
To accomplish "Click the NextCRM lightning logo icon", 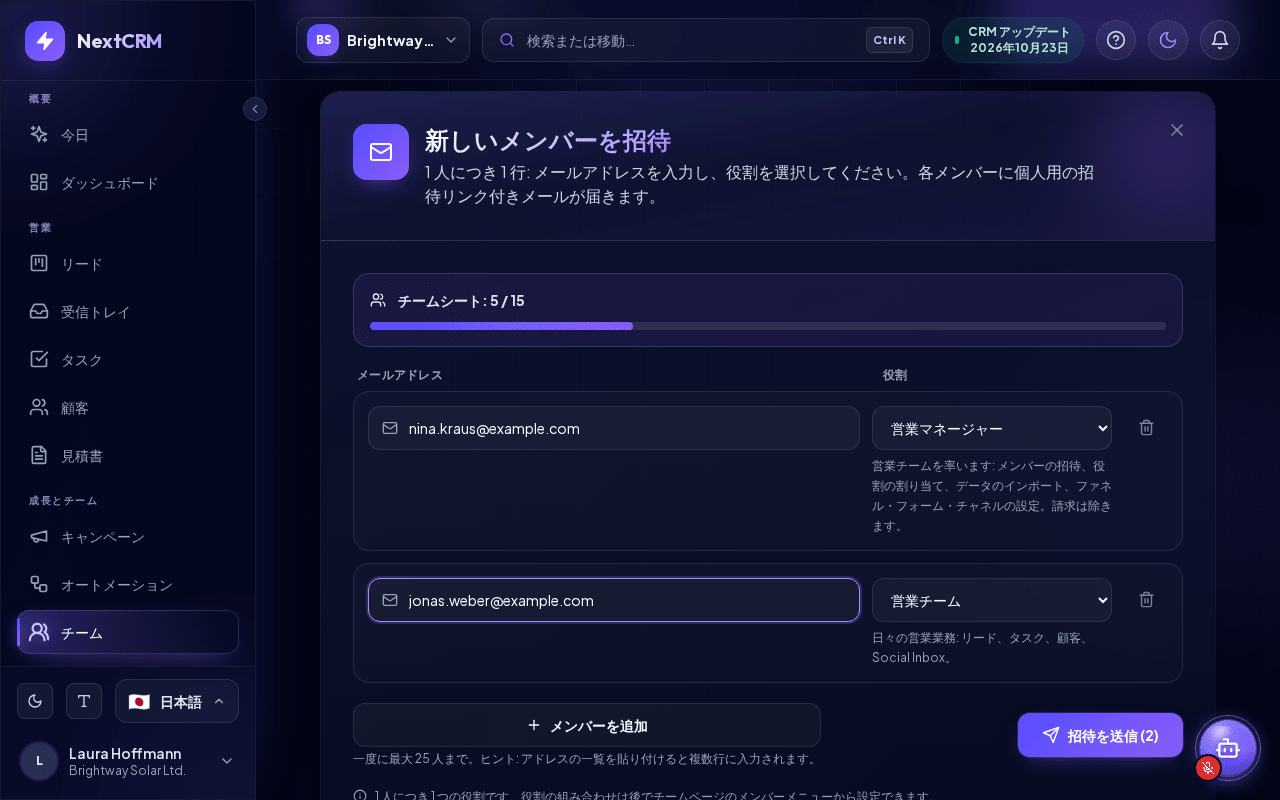I will click(45, 41).
